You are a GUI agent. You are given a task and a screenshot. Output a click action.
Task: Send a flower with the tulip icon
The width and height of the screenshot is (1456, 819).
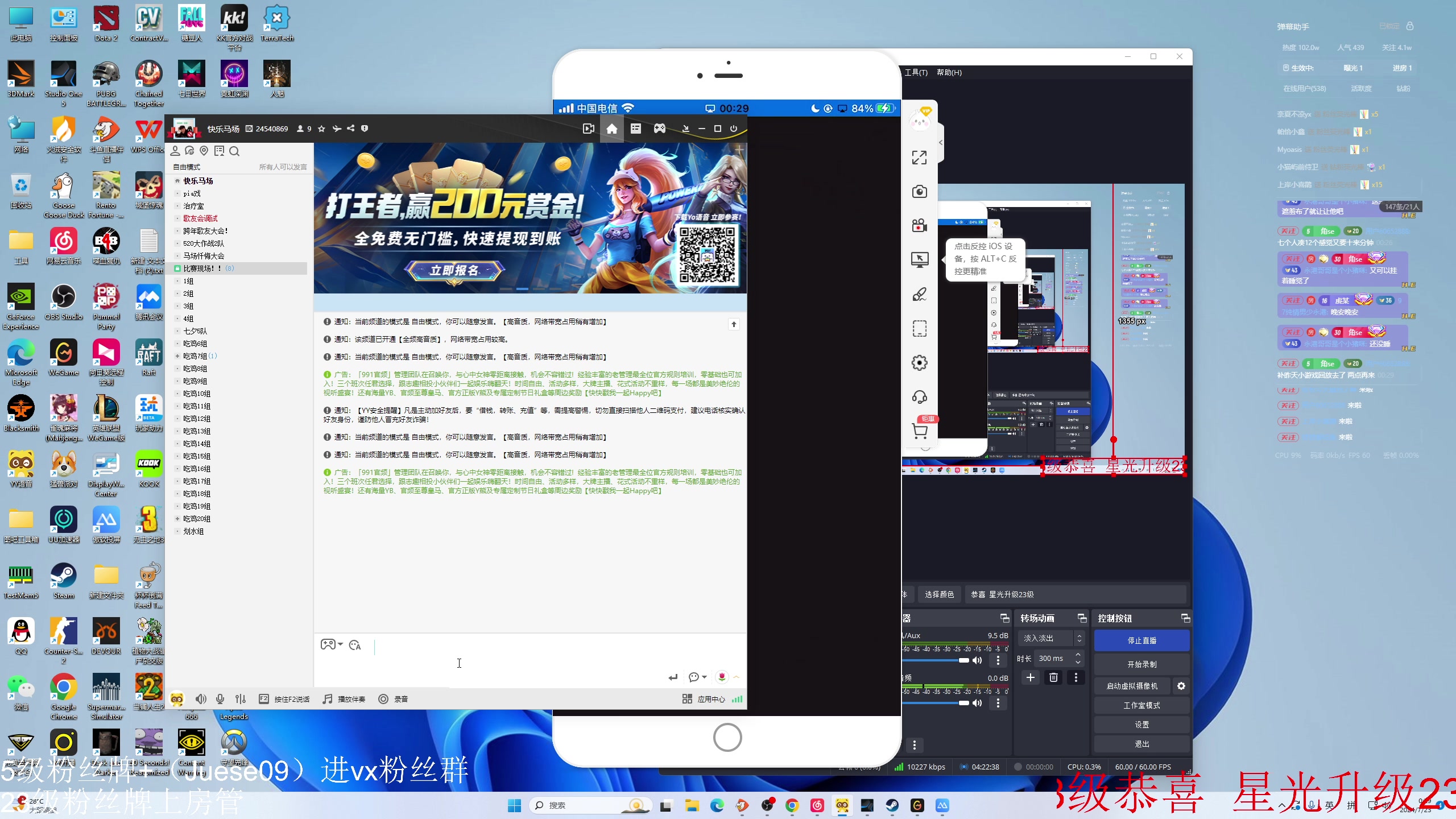722,677
